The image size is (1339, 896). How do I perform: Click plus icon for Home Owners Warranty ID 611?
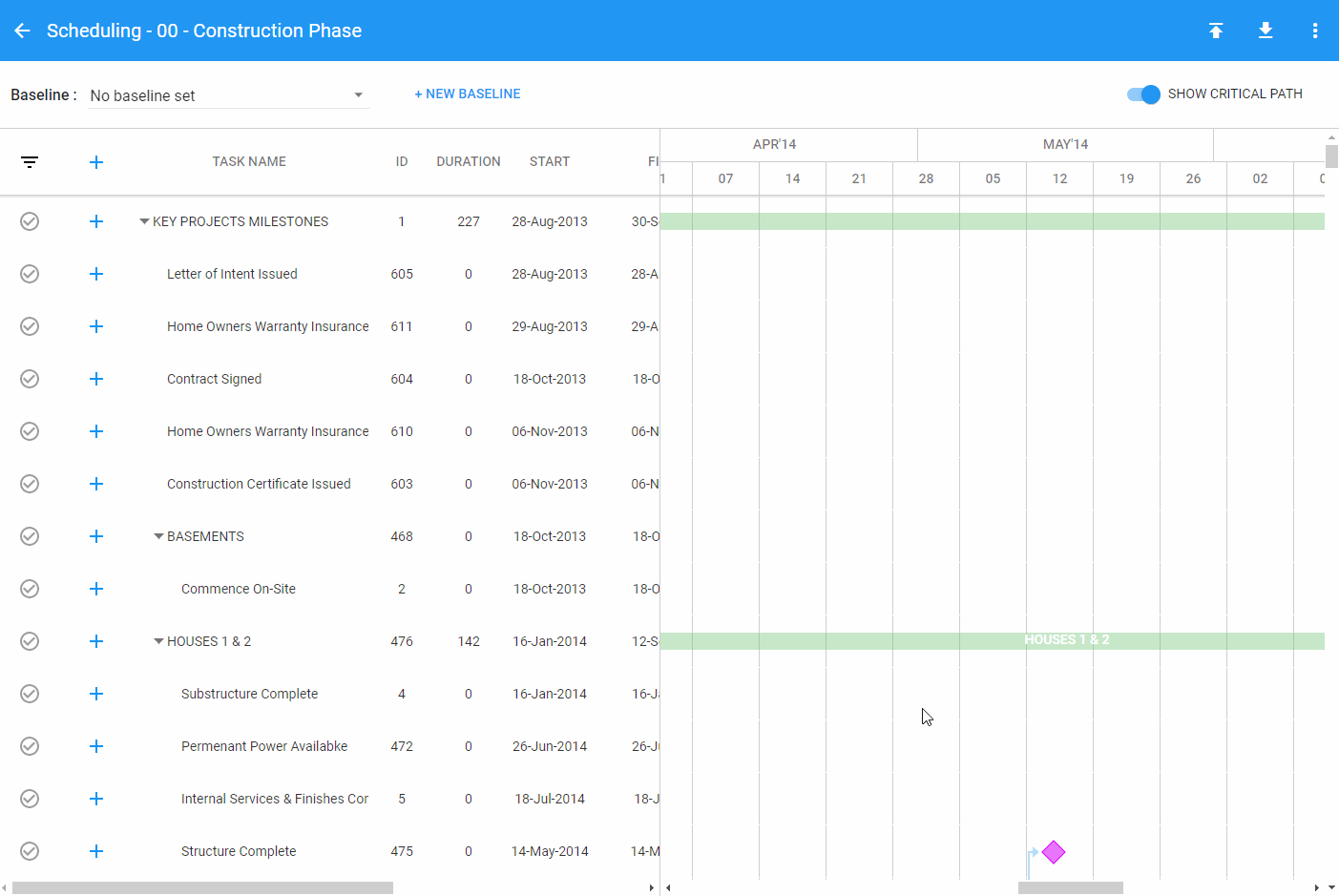tap(96, 326)
